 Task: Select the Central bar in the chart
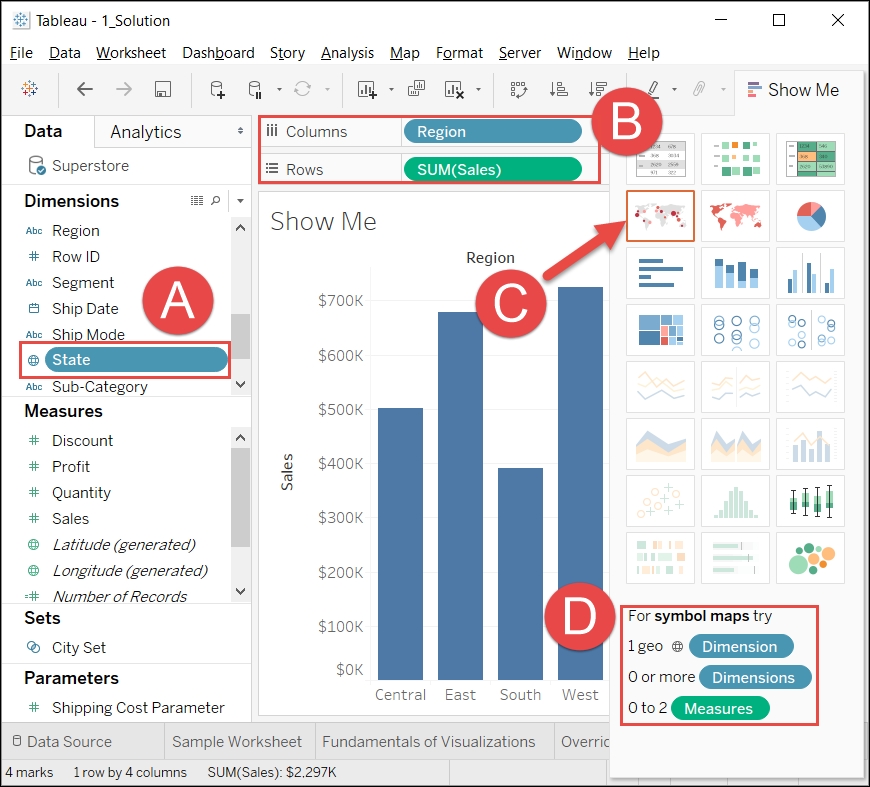pyautogui.click(x=400, y=544)
